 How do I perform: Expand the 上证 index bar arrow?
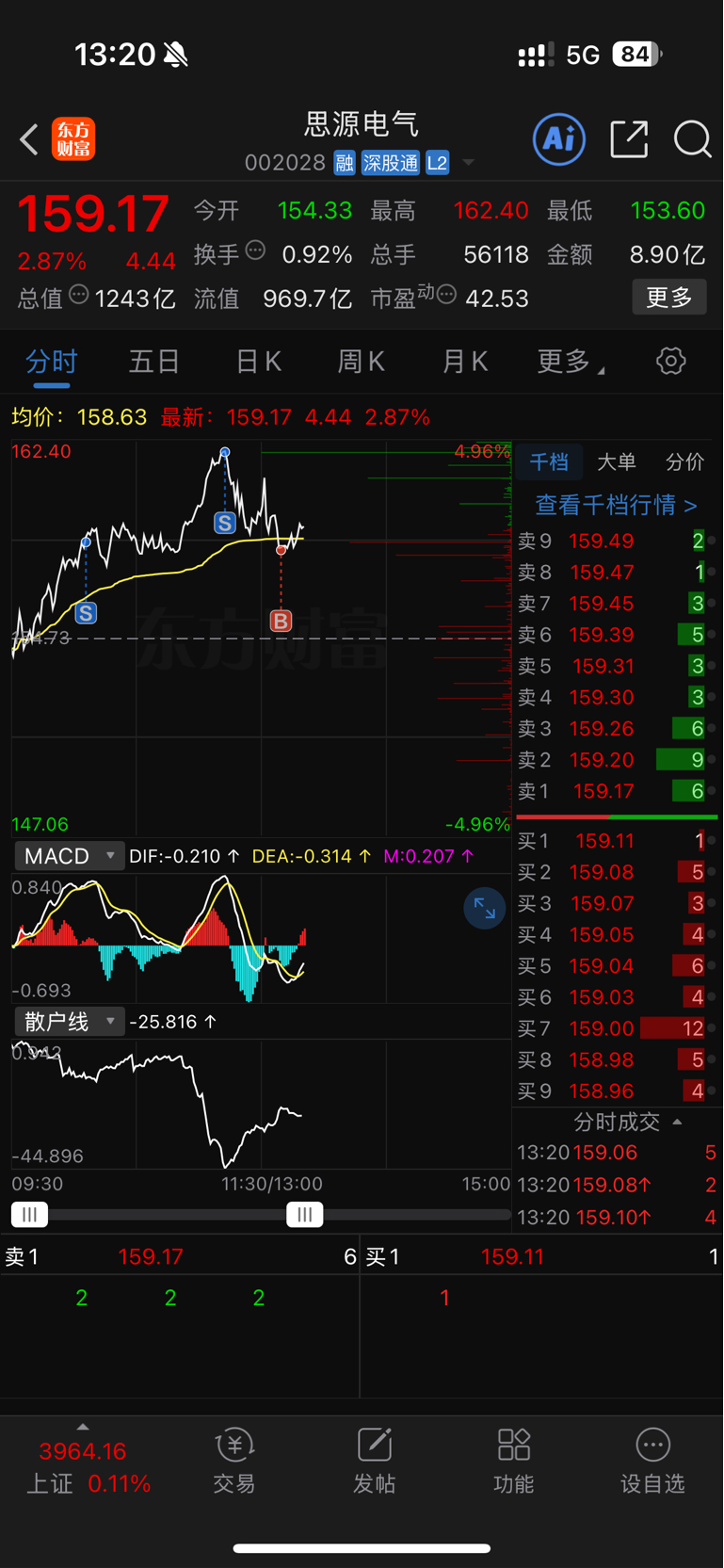tap(83, 1428)
